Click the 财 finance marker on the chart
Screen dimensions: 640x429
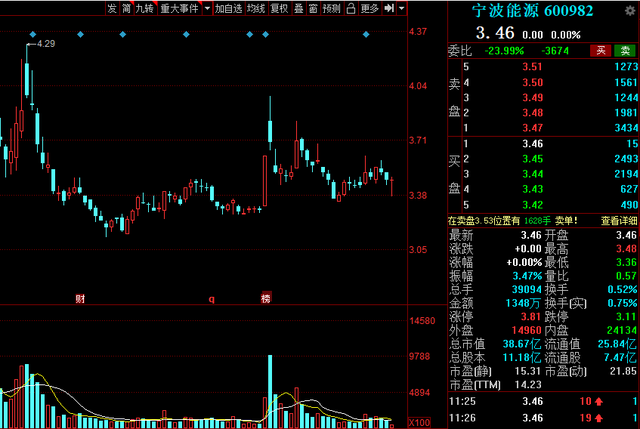pyautogui.click(x=80, y=299)
